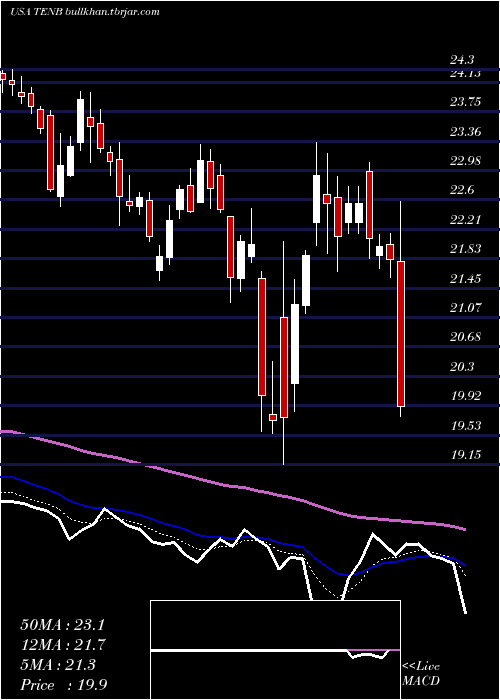Click the '<<Live MACD' label

tap(421, 673)
